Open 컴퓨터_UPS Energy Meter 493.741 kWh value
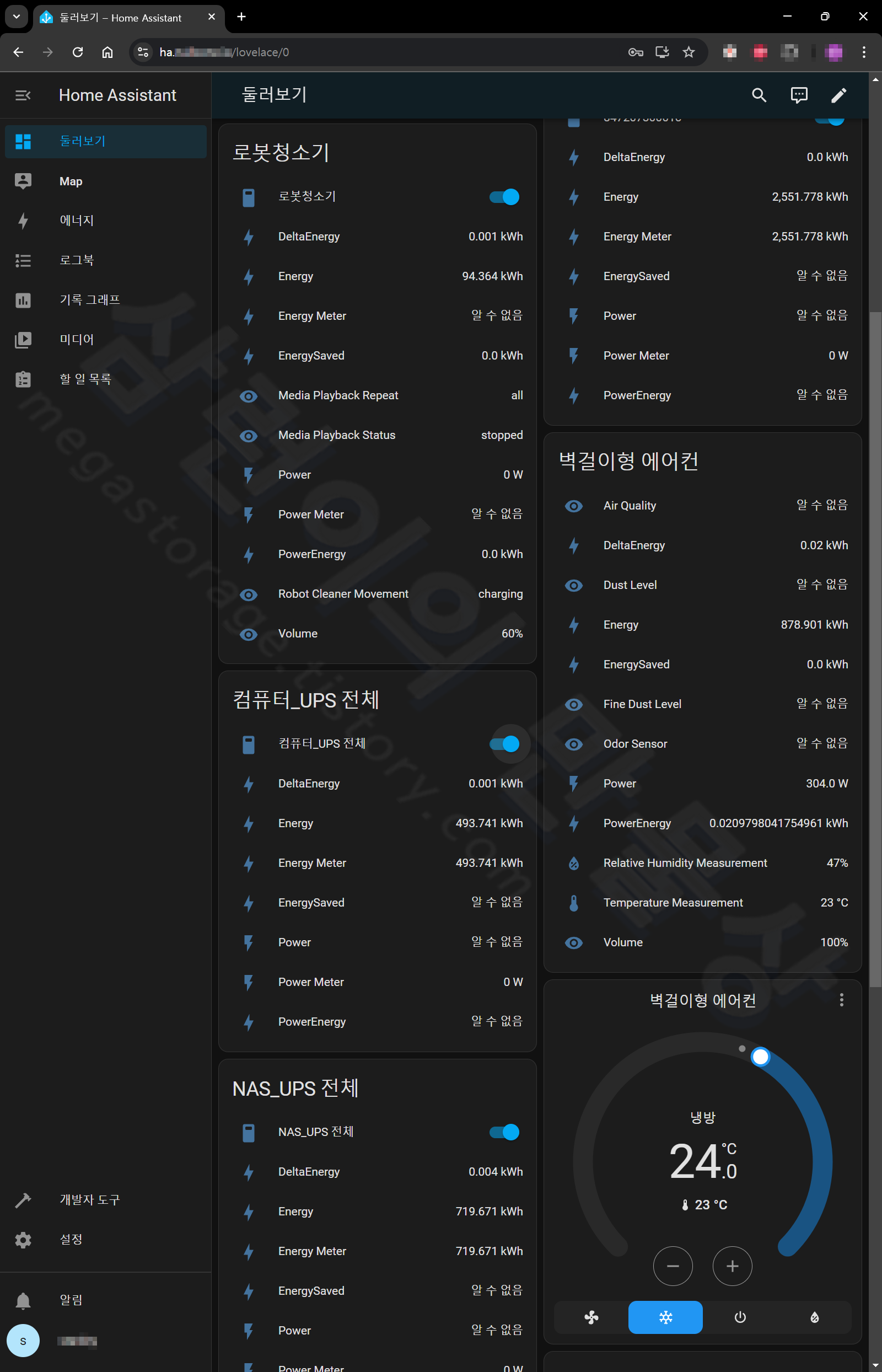Viewport: 882px width, 1372px height. (489, 864)
